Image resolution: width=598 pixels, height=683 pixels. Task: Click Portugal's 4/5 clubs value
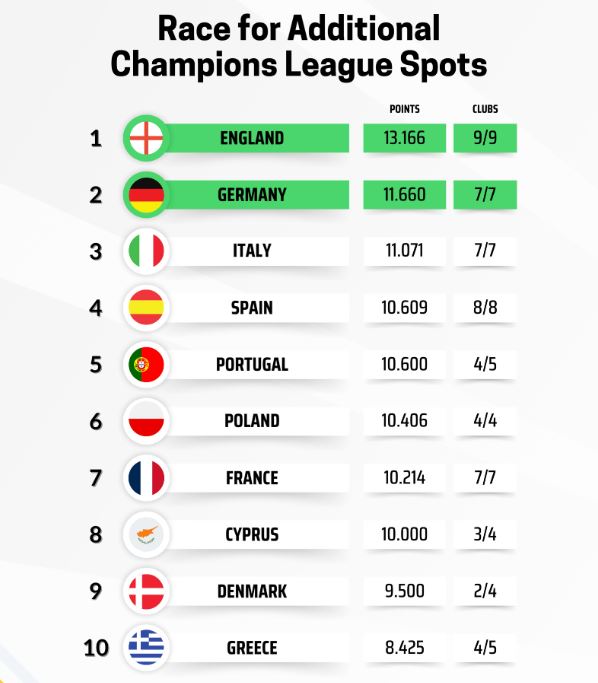(485, 364)
